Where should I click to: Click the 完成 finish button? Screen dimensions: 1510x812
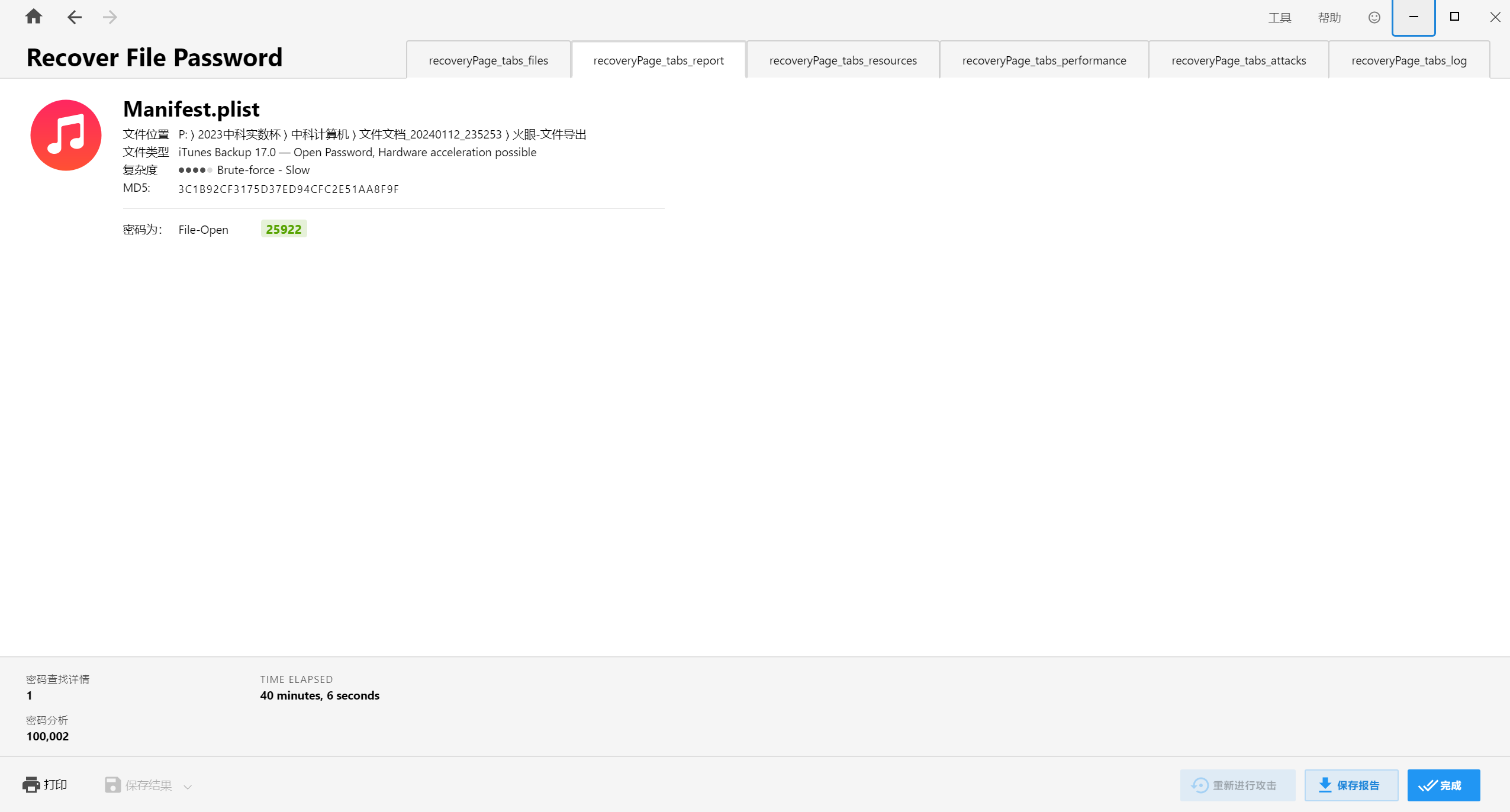(x=1443, y=785)
